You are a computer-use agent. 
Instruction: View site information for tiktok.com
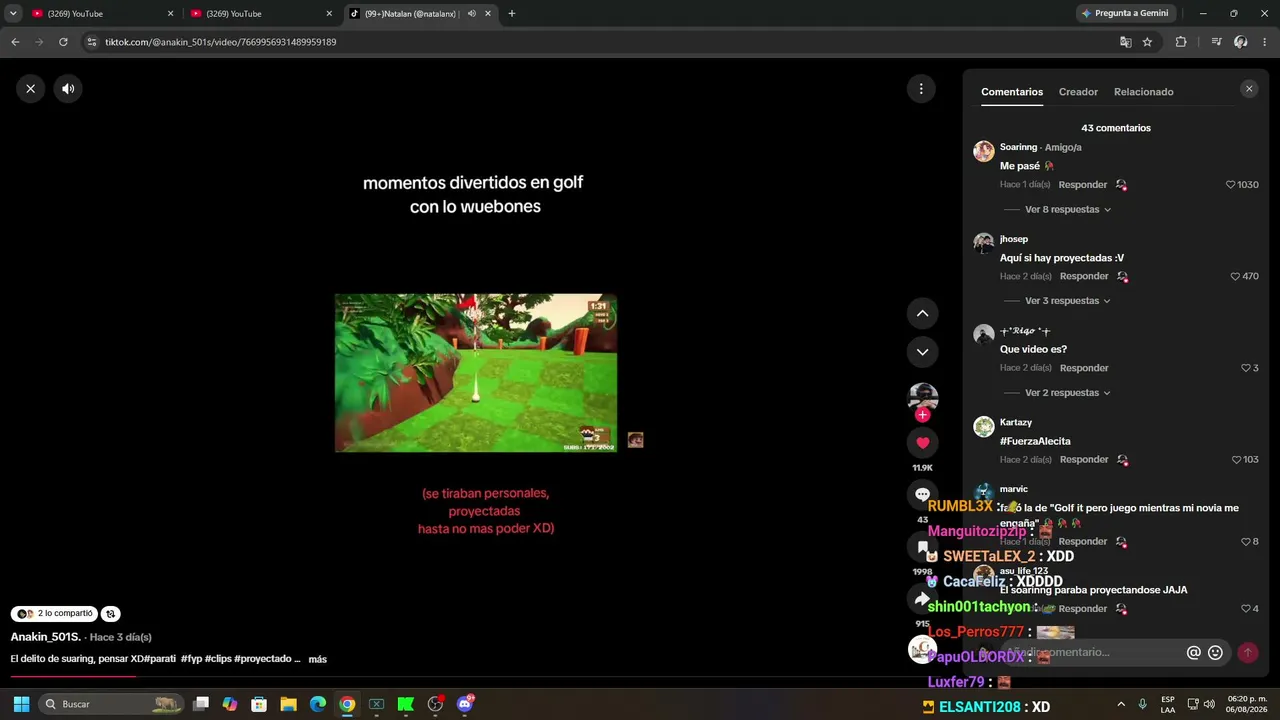point(92,42)
